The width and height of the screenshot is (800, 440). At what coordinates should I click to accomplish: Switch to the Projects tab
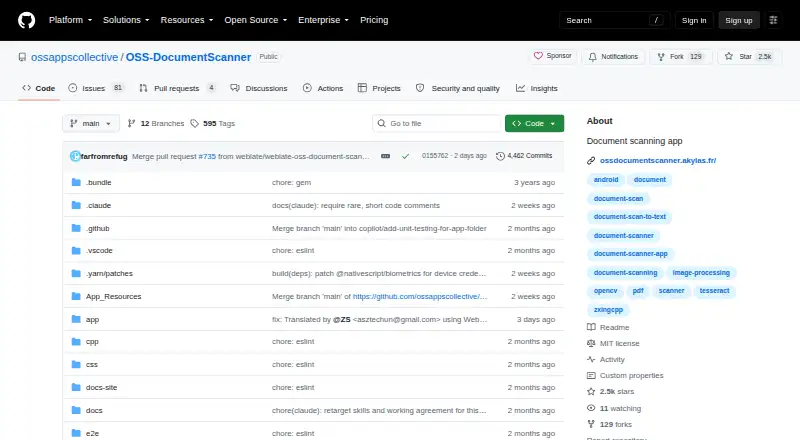(379, 88)
